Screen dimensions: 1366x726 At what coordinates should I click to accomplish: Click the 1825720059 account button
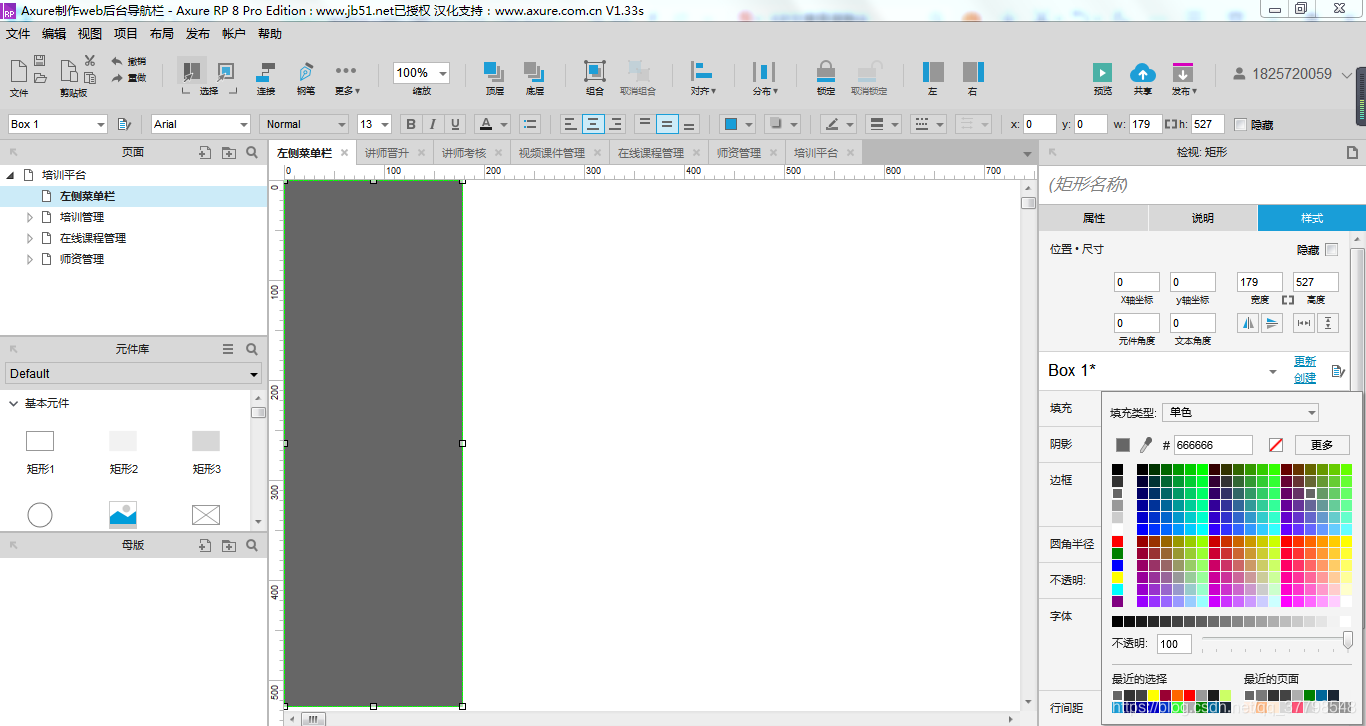pos(1292,74)
